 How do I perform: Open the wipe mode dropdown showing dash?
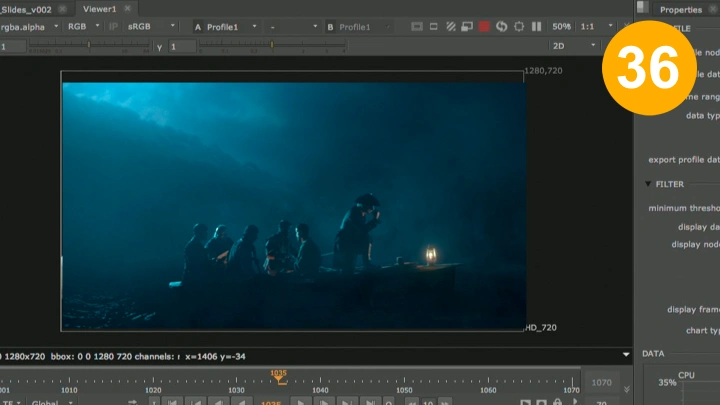point(293,27)
